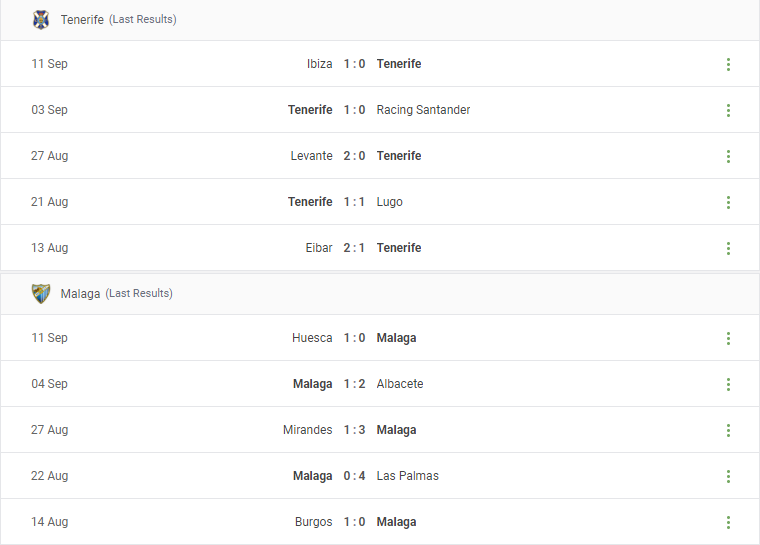The height and width of the screenshot is (545, 760).
Task: Click the Malaga club crest icon
Action: coord(41,294)
